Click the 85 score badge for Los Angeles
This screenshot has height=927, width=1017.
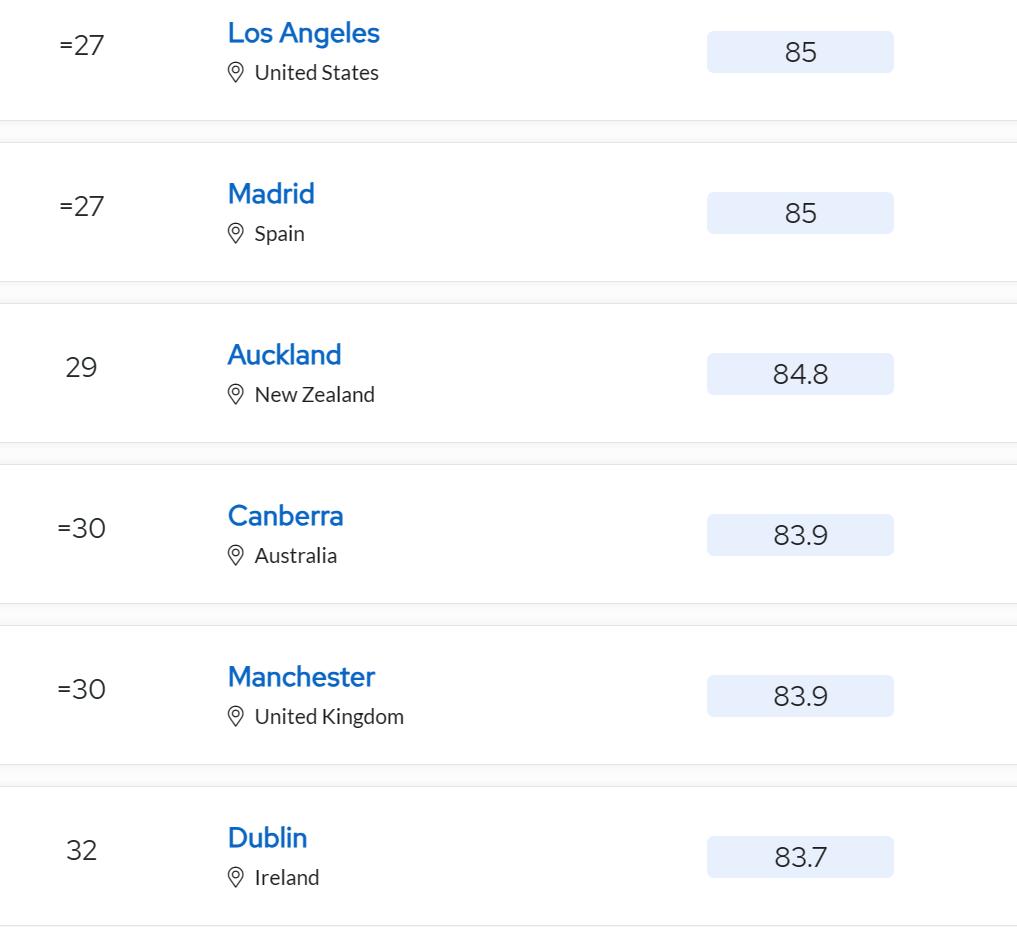(800, 52)
